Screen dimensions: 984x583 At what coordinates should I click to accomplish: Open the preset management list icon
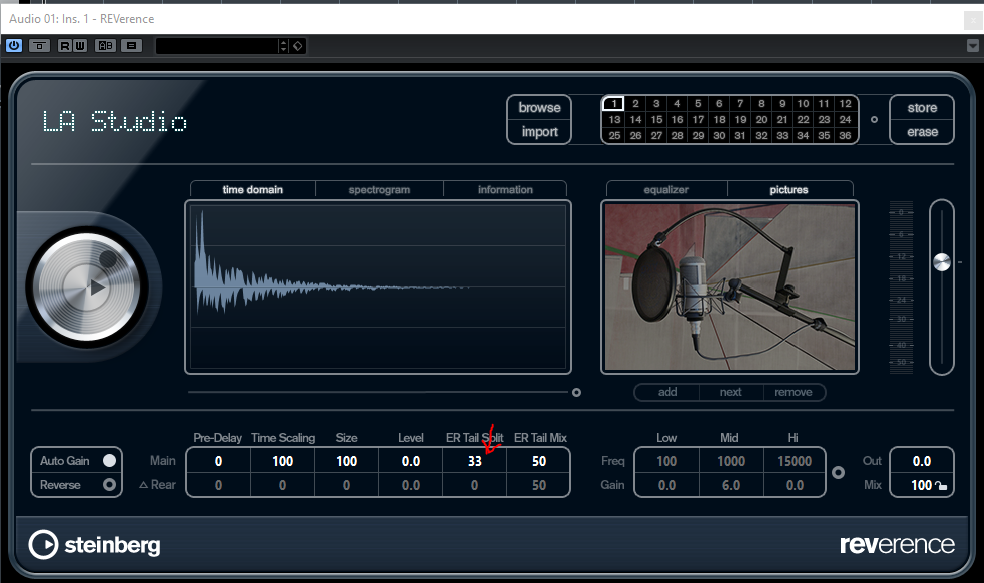pyautogui.click(x=131, y=46)
